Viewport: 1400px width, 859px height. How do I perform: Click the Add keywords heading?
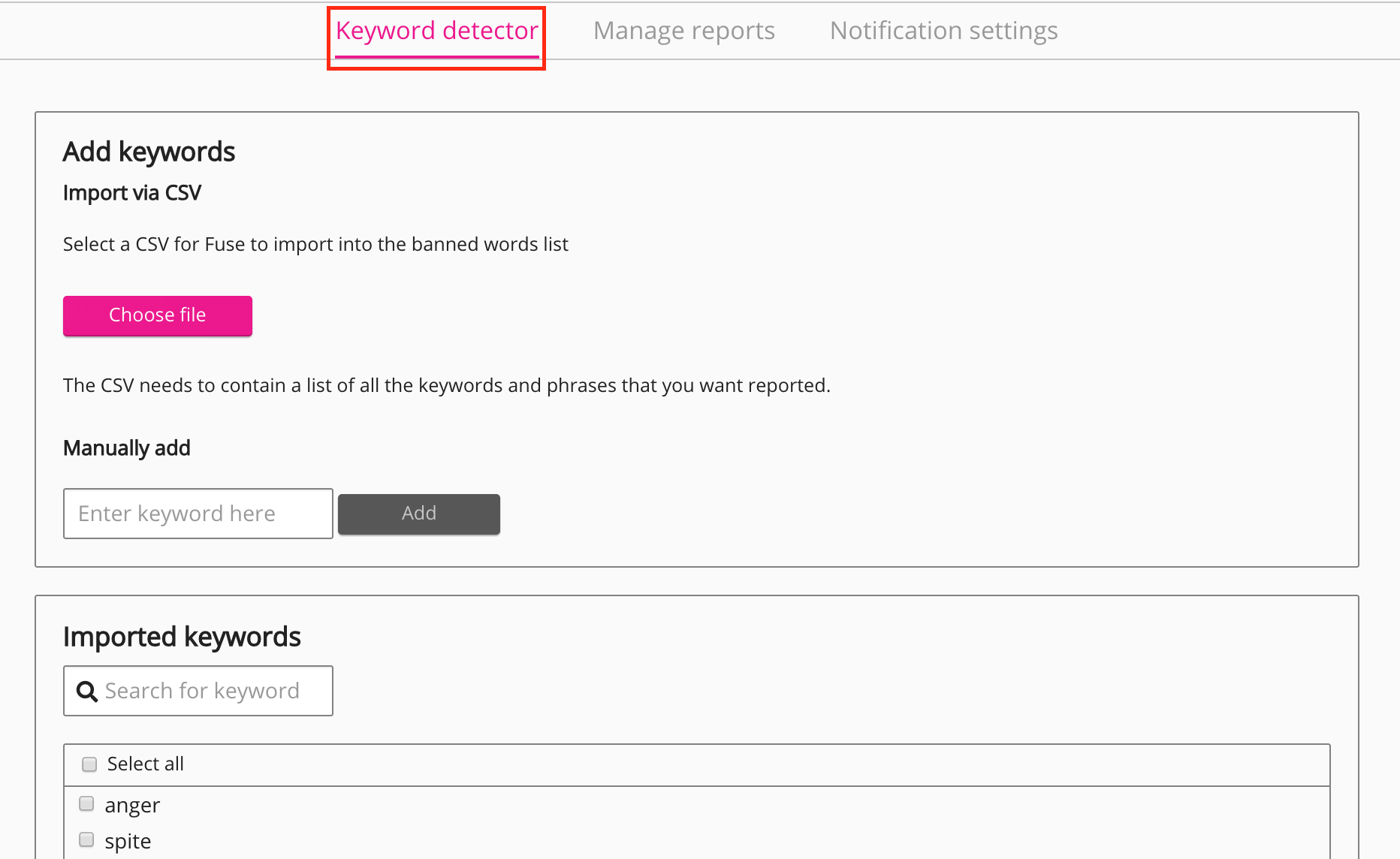[149, 152]
